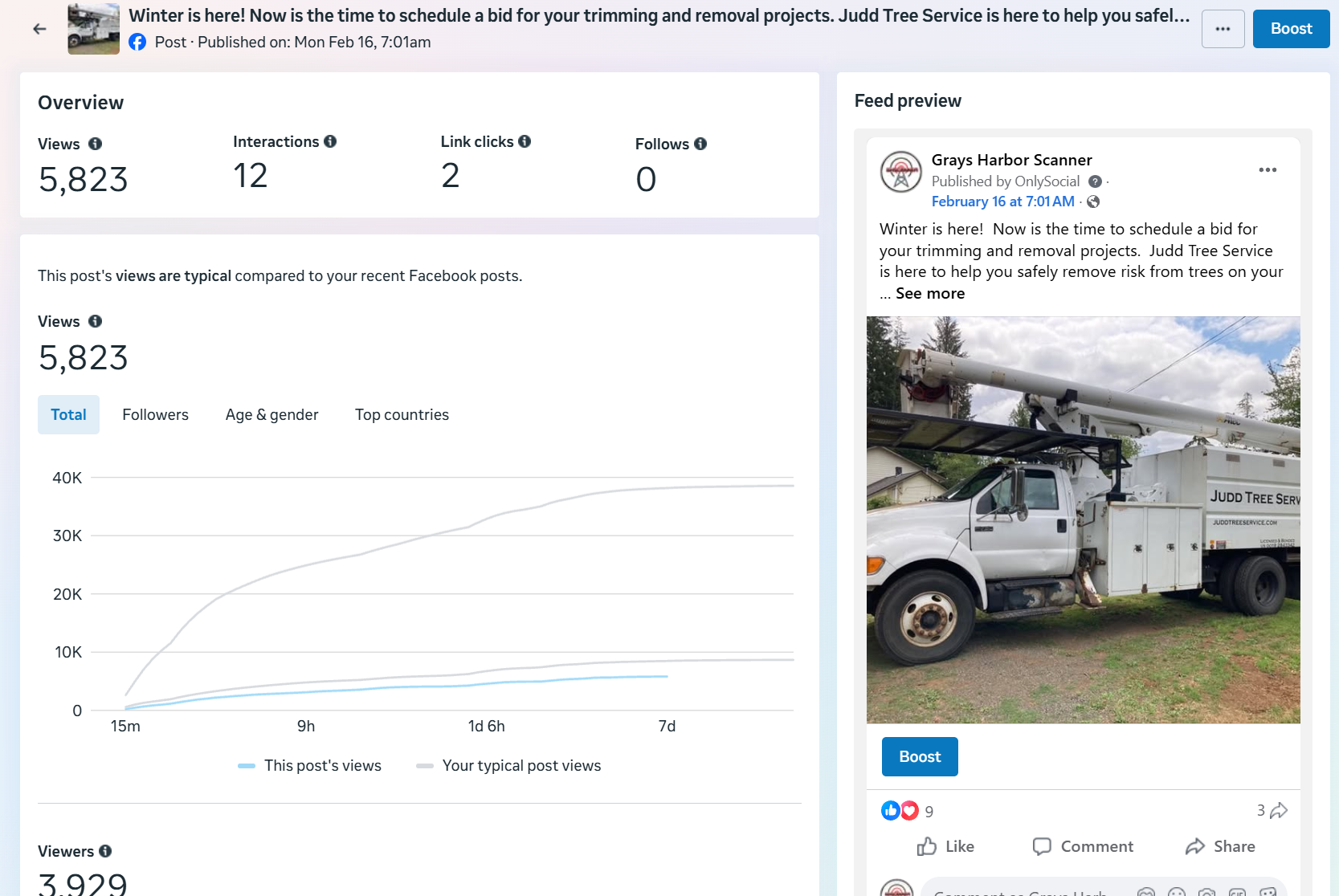Open the Age & gender tab
Screen dimensions: 1339x896
tap(271, 414)
